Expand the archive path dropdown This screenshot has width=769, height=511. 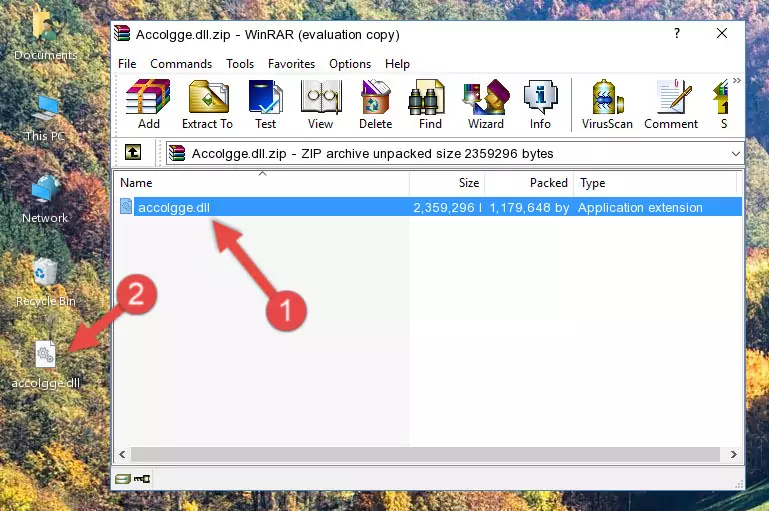pos(736,154)
